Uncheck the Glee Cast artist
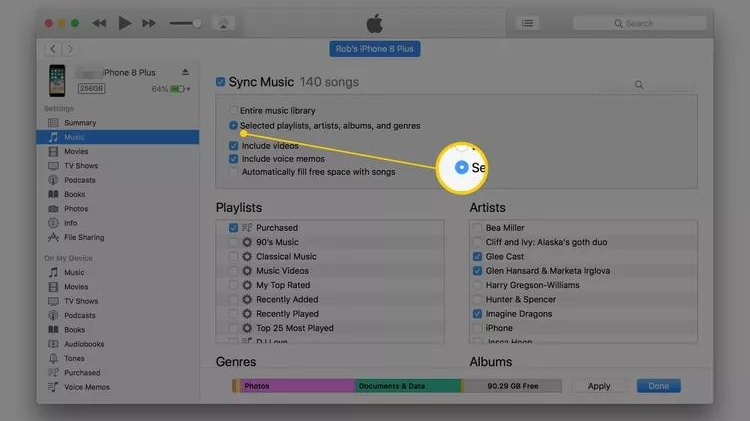 point(477,256)
